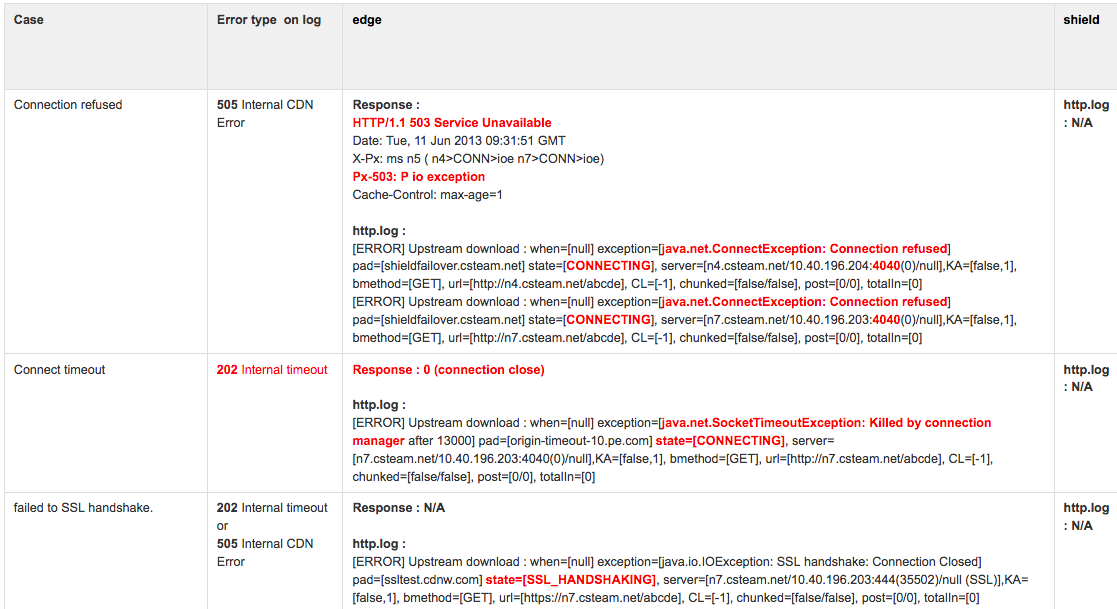The height and width of the screenshot is (609, 1117).
Task: Click the "Case" column header
Action: pos(29,20)
